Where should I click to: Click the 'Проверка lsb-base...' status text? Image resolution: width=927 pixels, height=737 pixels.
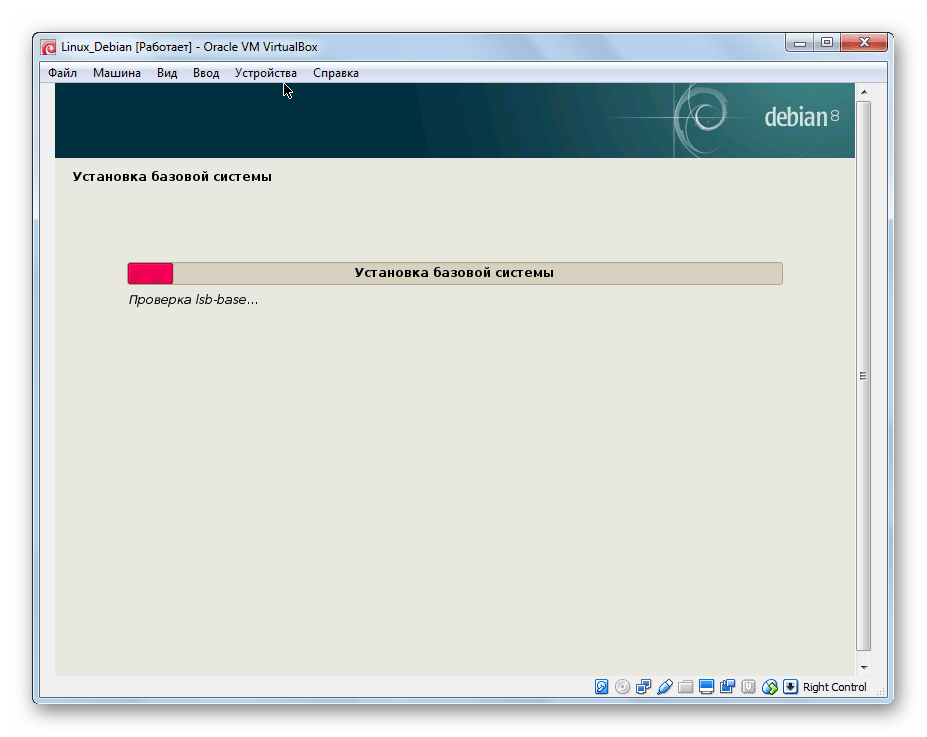point(193,300)
